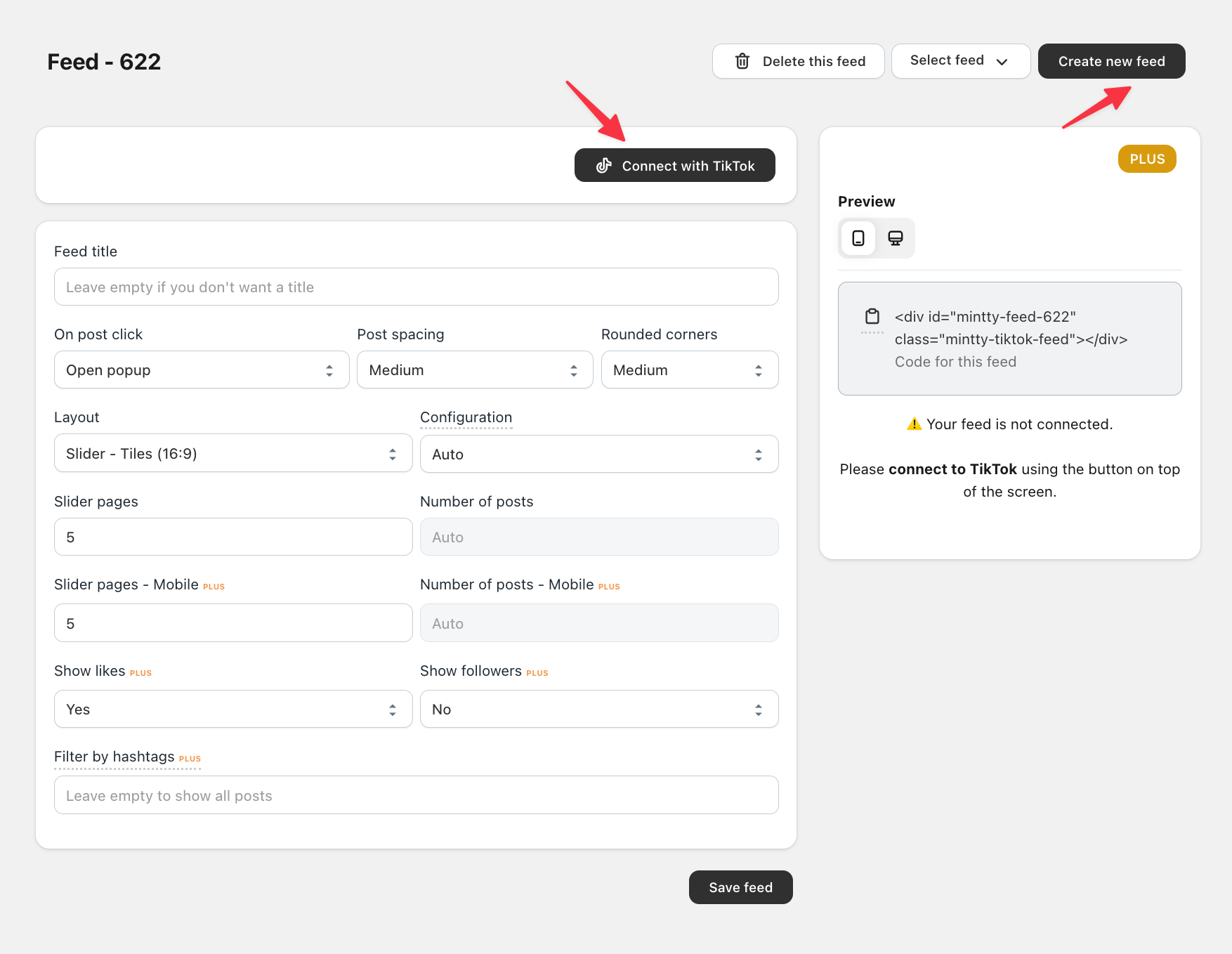The height and width of the screenshot is (954, 1232).
Task: Click the 'Code for this feed' caption
Action: click(x=955, y=362)
